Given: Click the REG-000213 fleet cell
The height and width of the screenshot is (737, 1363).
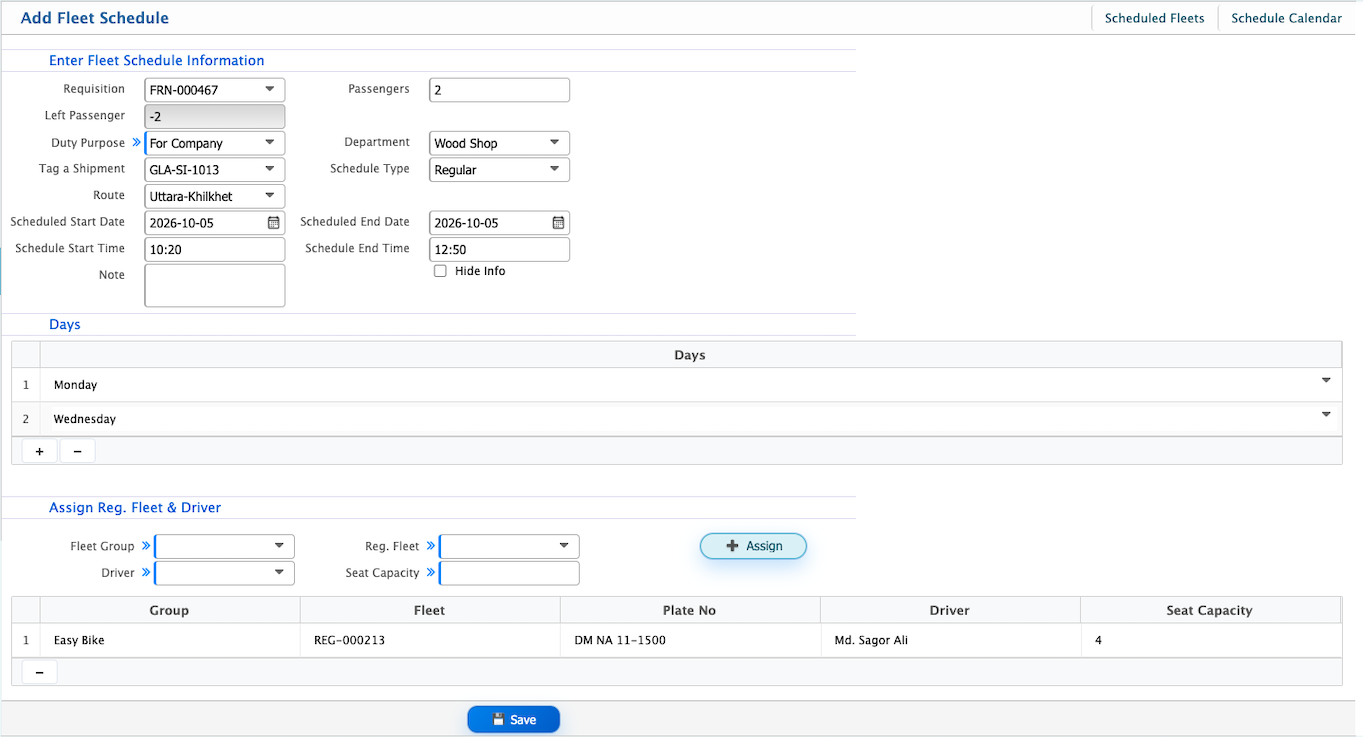Looking at the screenshot, I should coord(430,640).
